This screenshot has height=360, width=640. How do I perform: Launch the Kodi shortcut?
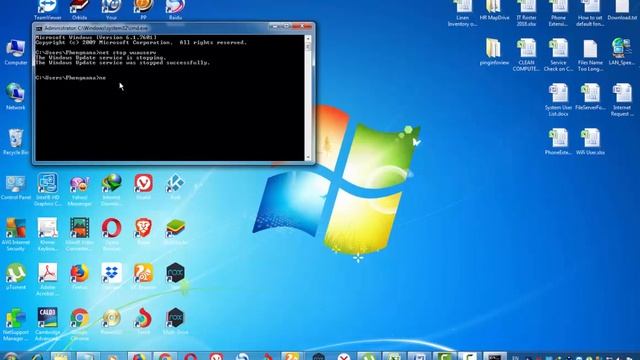pyautogui.click(x=175, y=186)
